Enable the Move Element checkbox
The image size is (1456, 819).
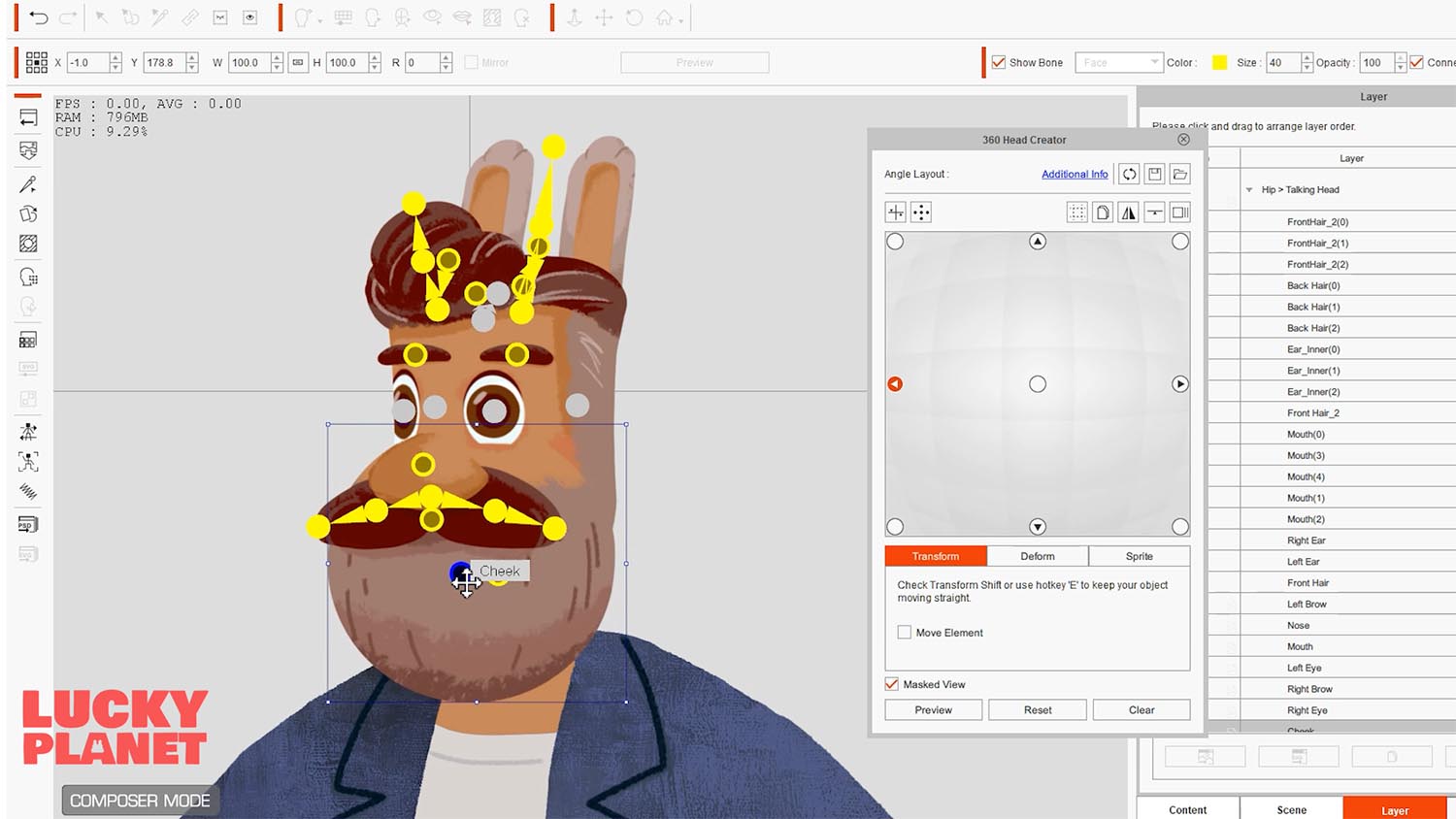point(905,633)
